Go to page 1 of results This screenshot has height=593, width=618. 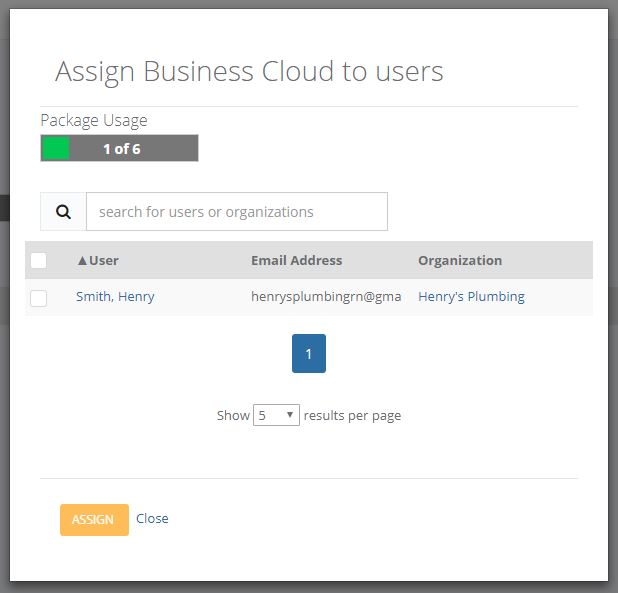309,354
